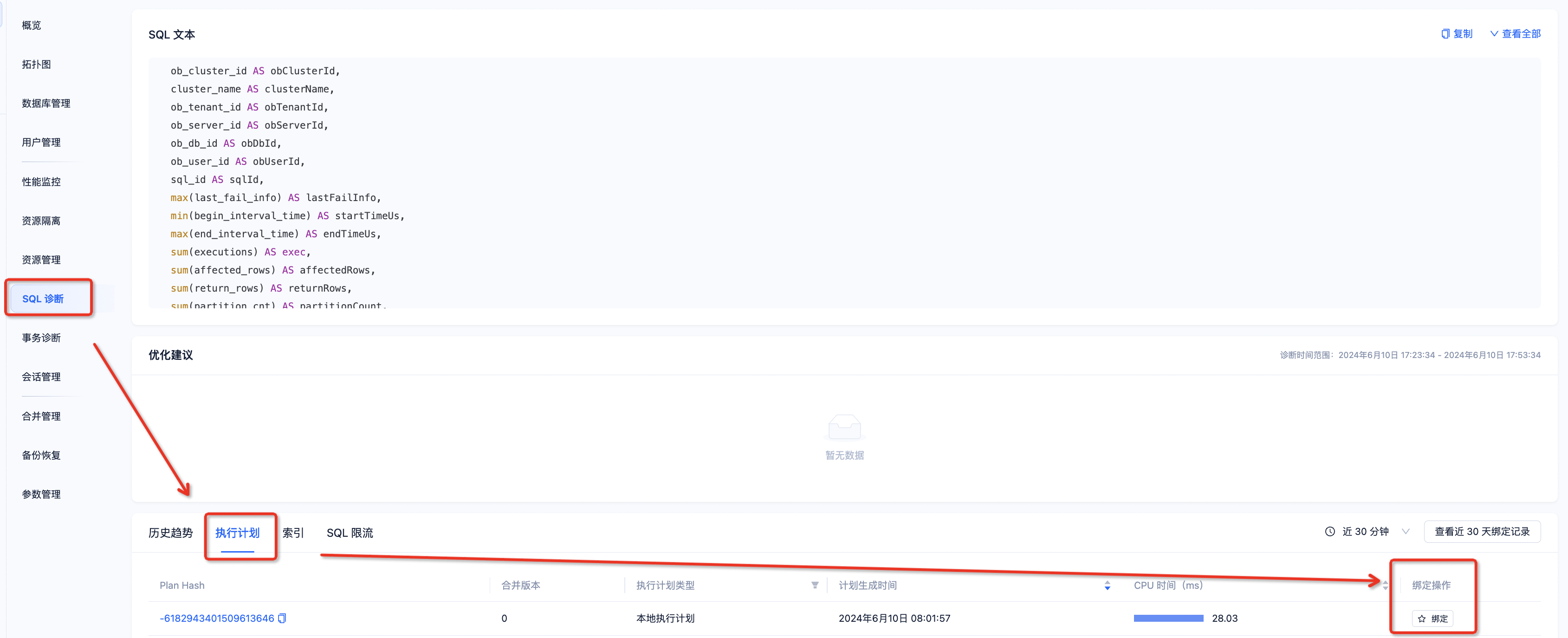Copy the Plan Hash value icon
This screenshot has height=638, width=1568.
point(282,618)
